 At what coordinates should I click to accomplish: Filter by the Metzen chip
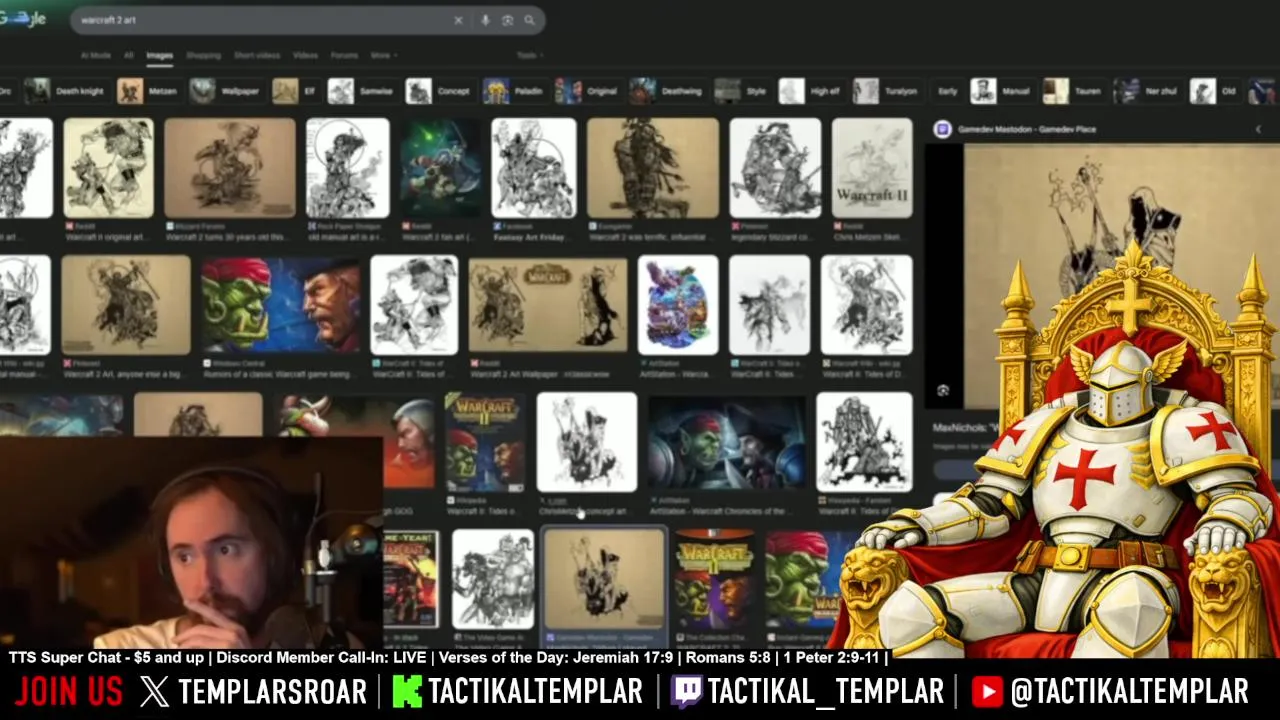pos(148,91)
